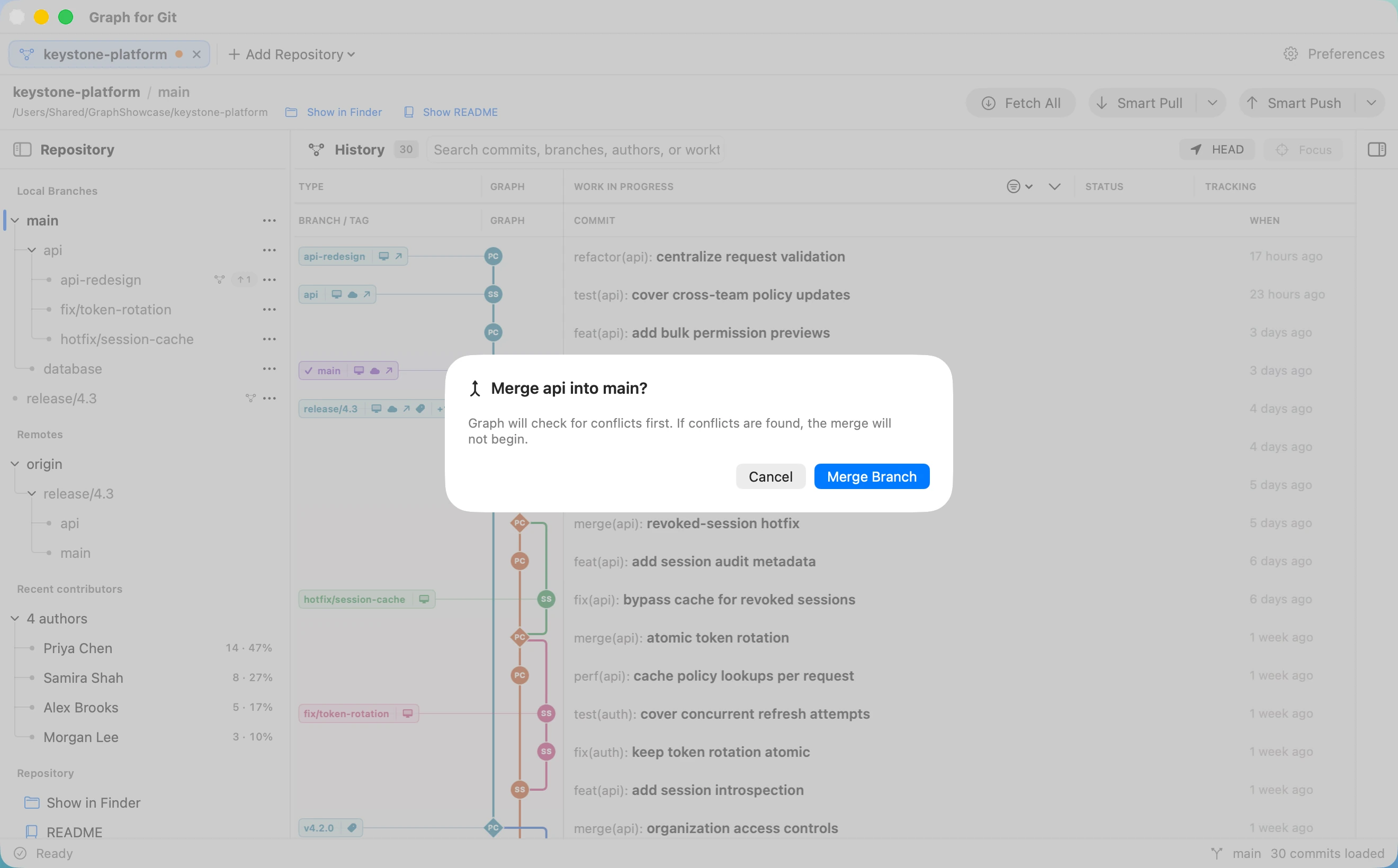Select contributor Morgan Lee

pyautogui.click(x=81, y=738)
